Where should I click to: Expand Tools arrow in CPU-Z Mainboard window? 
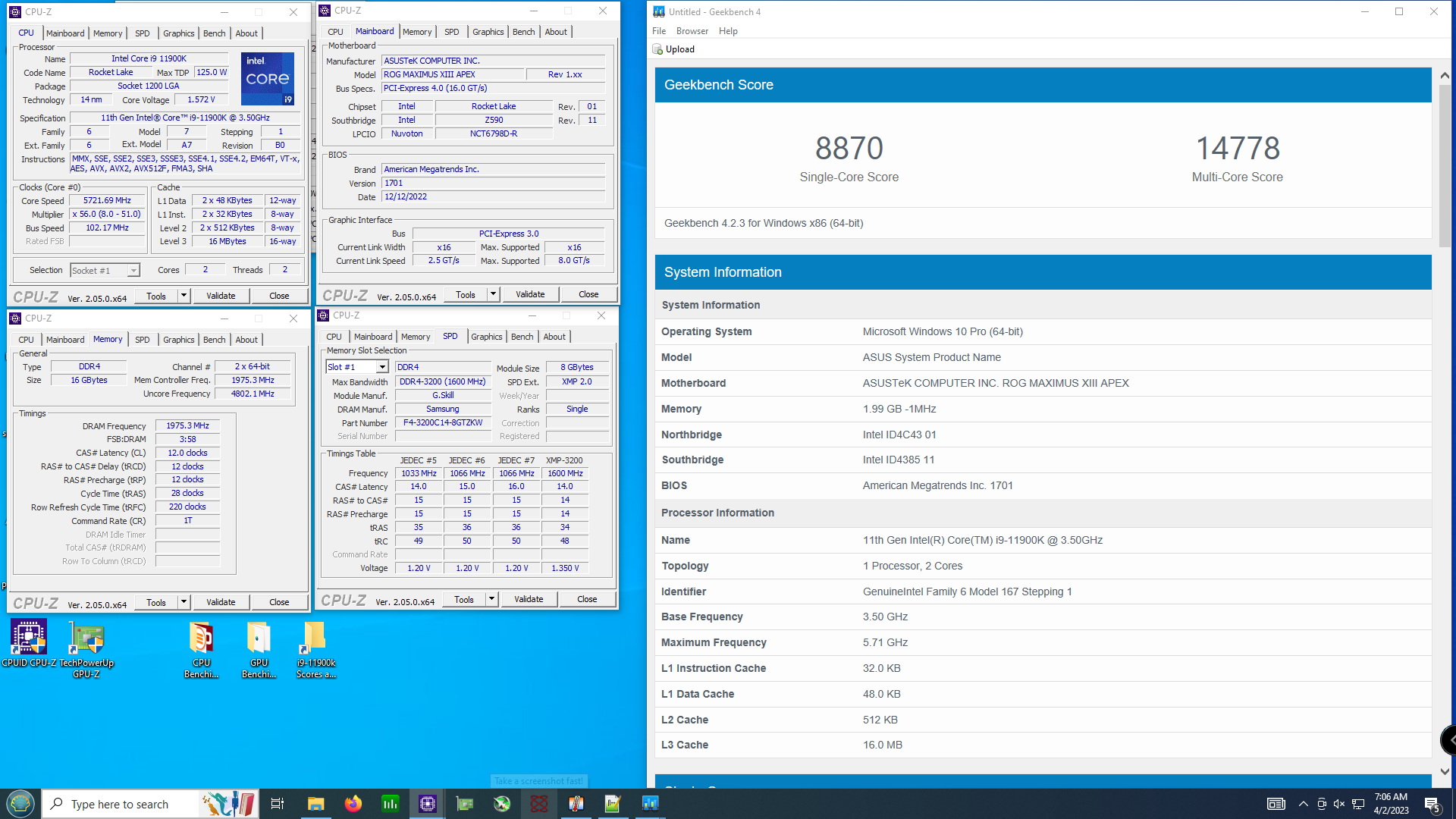click(493, 294)
